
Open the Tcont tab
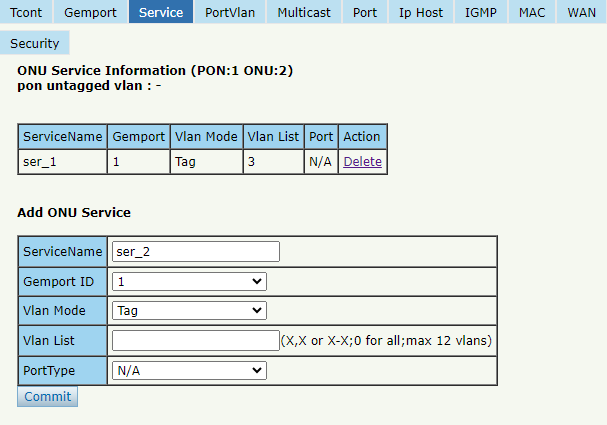(26, 12)
